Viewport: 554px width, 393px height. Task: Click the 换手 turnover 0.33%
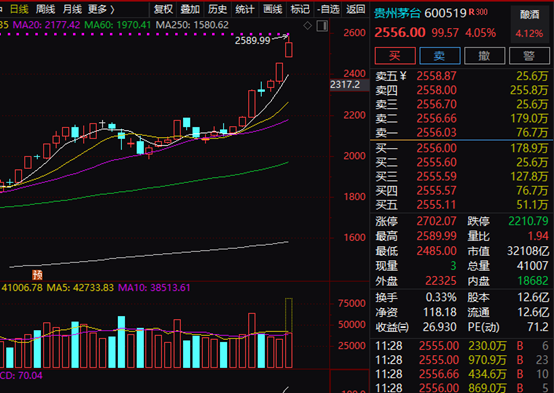click(441, 298)
